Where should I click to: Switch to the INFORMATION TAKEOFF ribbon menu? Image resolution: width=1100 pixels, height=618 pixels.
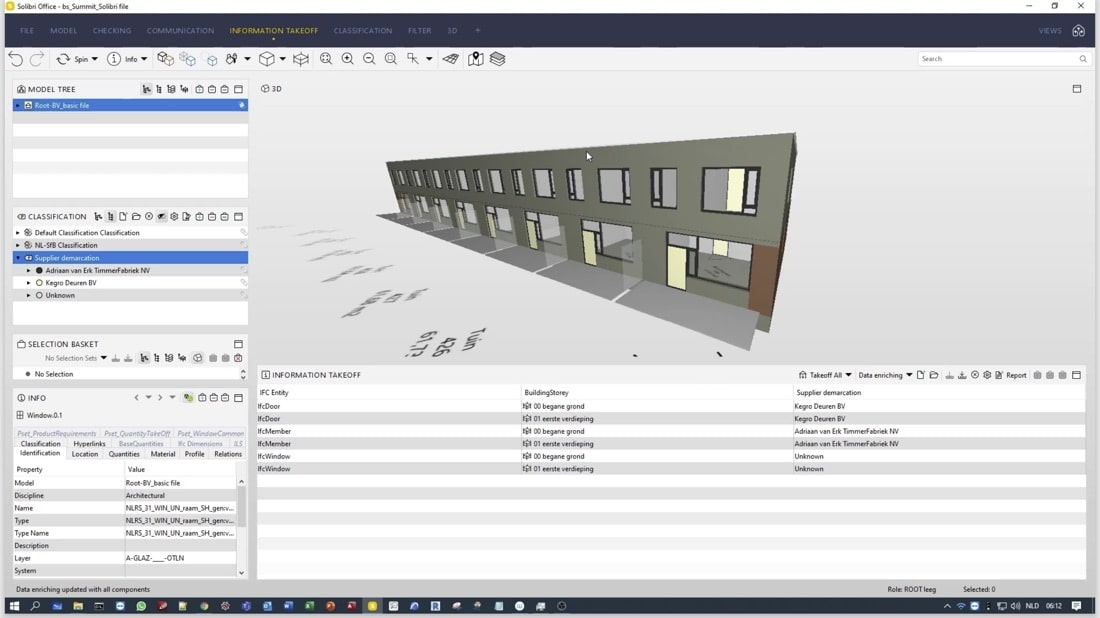point(273,30)
